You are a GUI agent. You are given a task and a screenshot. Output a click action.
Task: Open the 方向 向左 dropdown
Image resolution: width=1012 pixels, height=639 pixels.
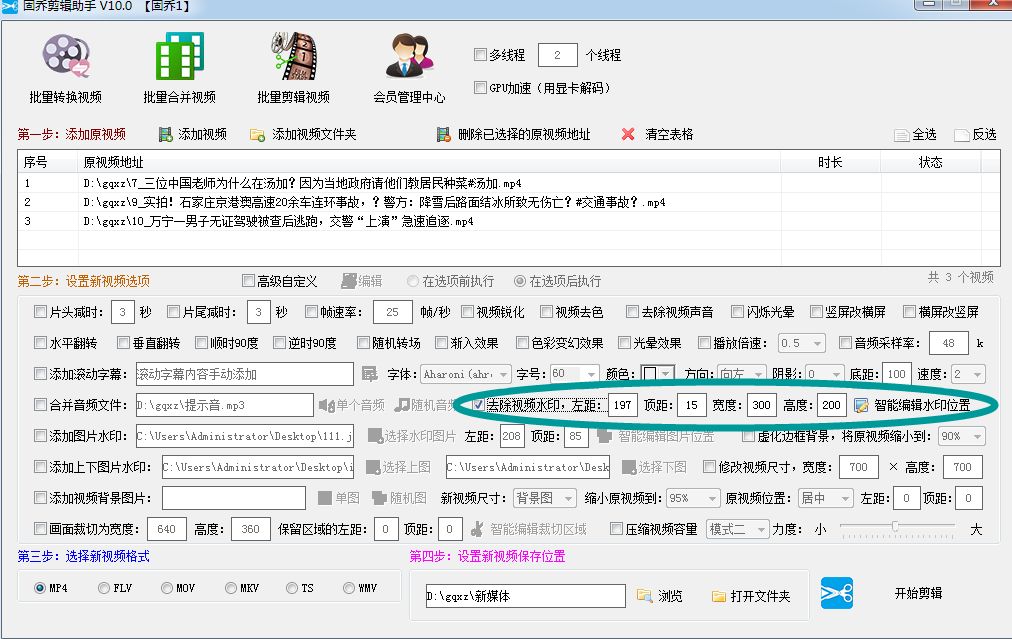tap(742, 374)
